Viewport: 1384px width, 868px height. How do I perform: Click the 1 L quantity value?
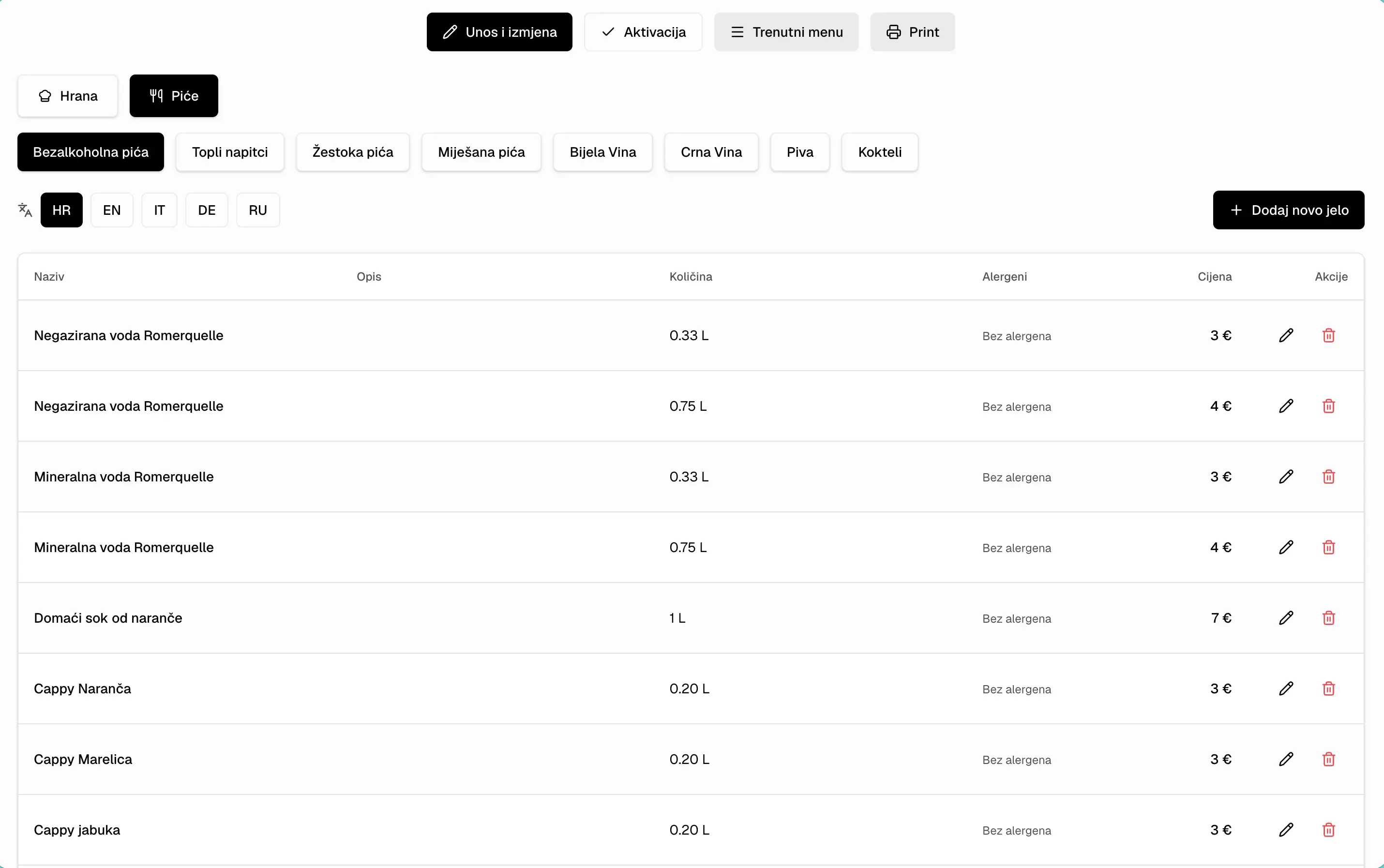677,618
